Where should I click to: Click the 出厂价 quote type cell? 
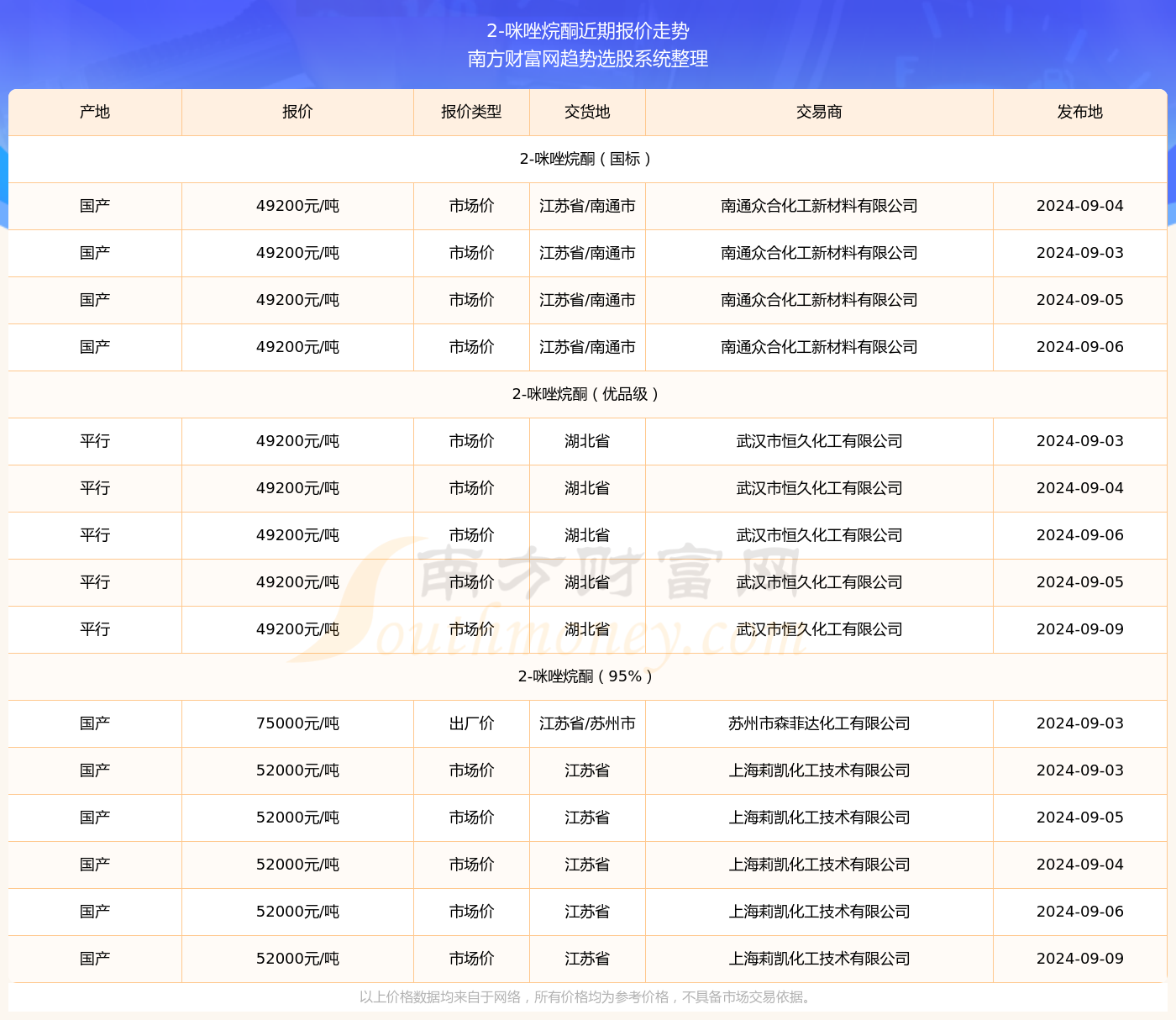471,723
